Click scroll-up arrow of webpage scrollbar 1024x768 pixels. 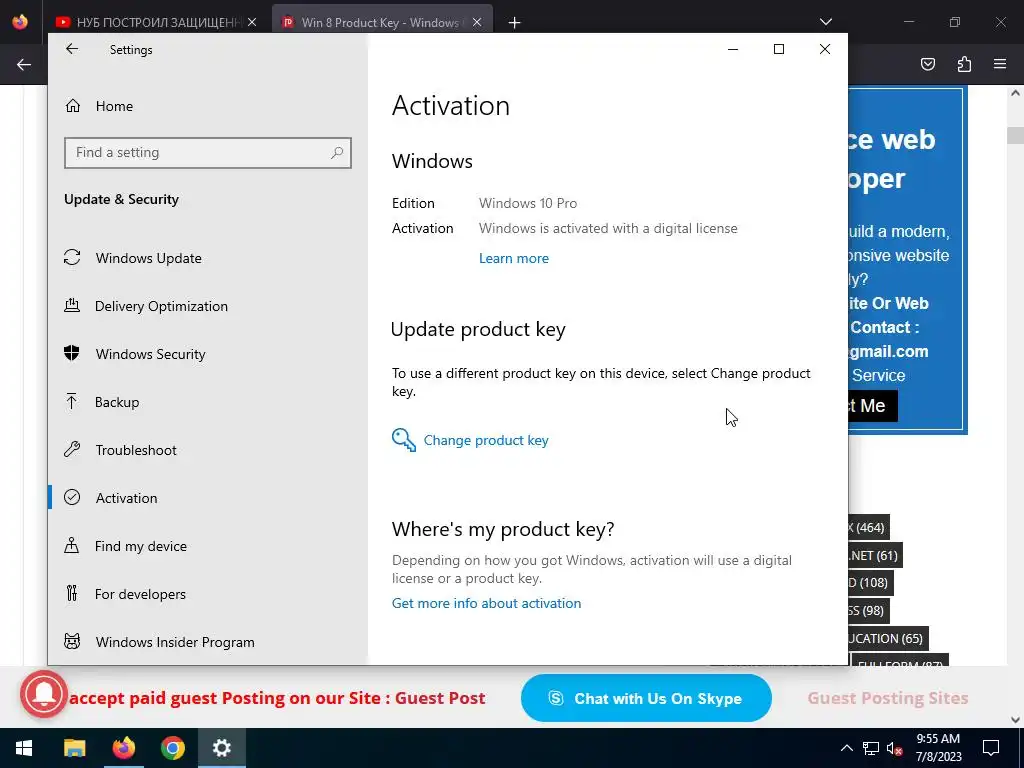click(x=1015, y=93)
